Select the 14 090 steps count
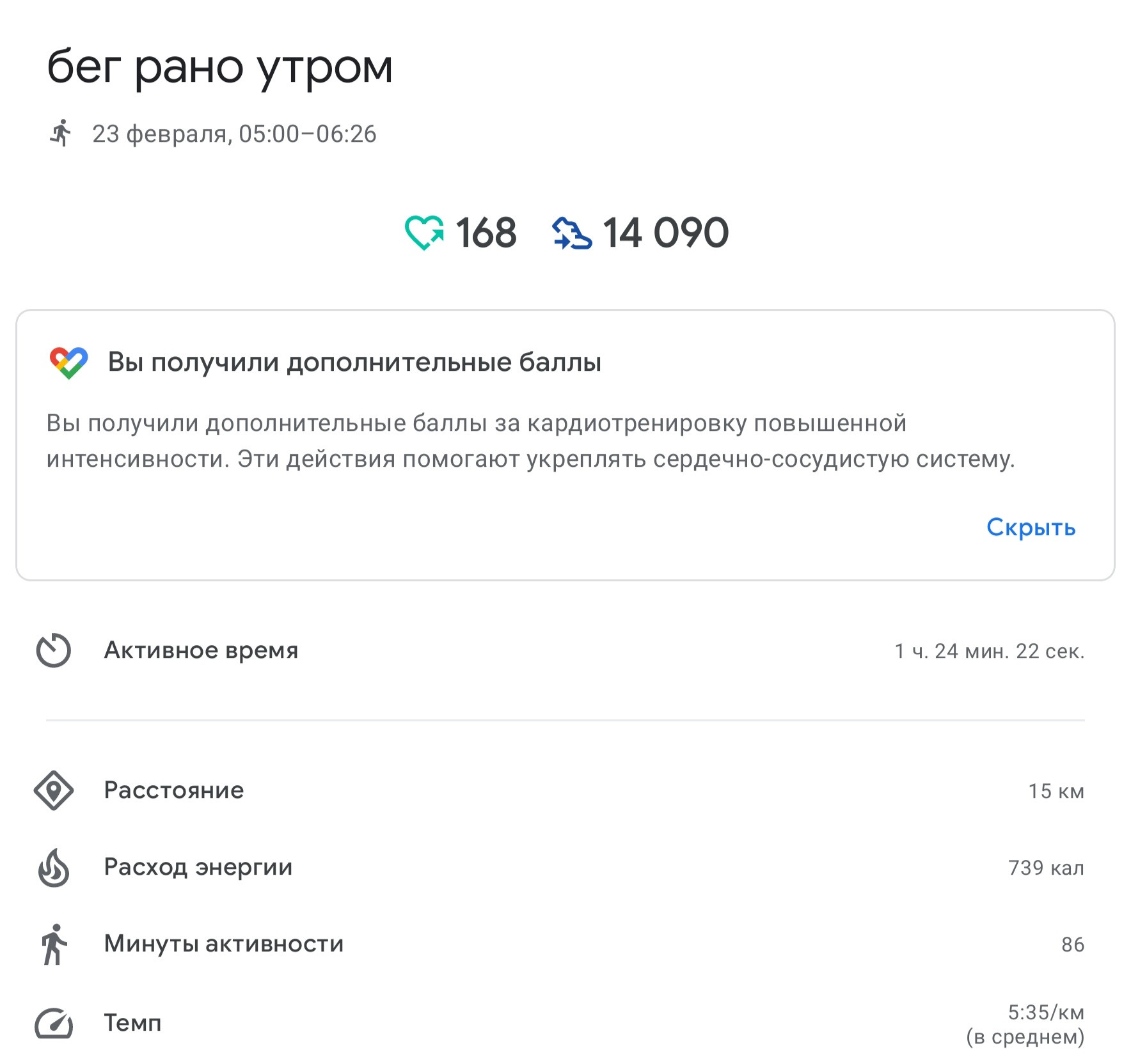This screenshot has height=1064, width=1131. (665, 233)
